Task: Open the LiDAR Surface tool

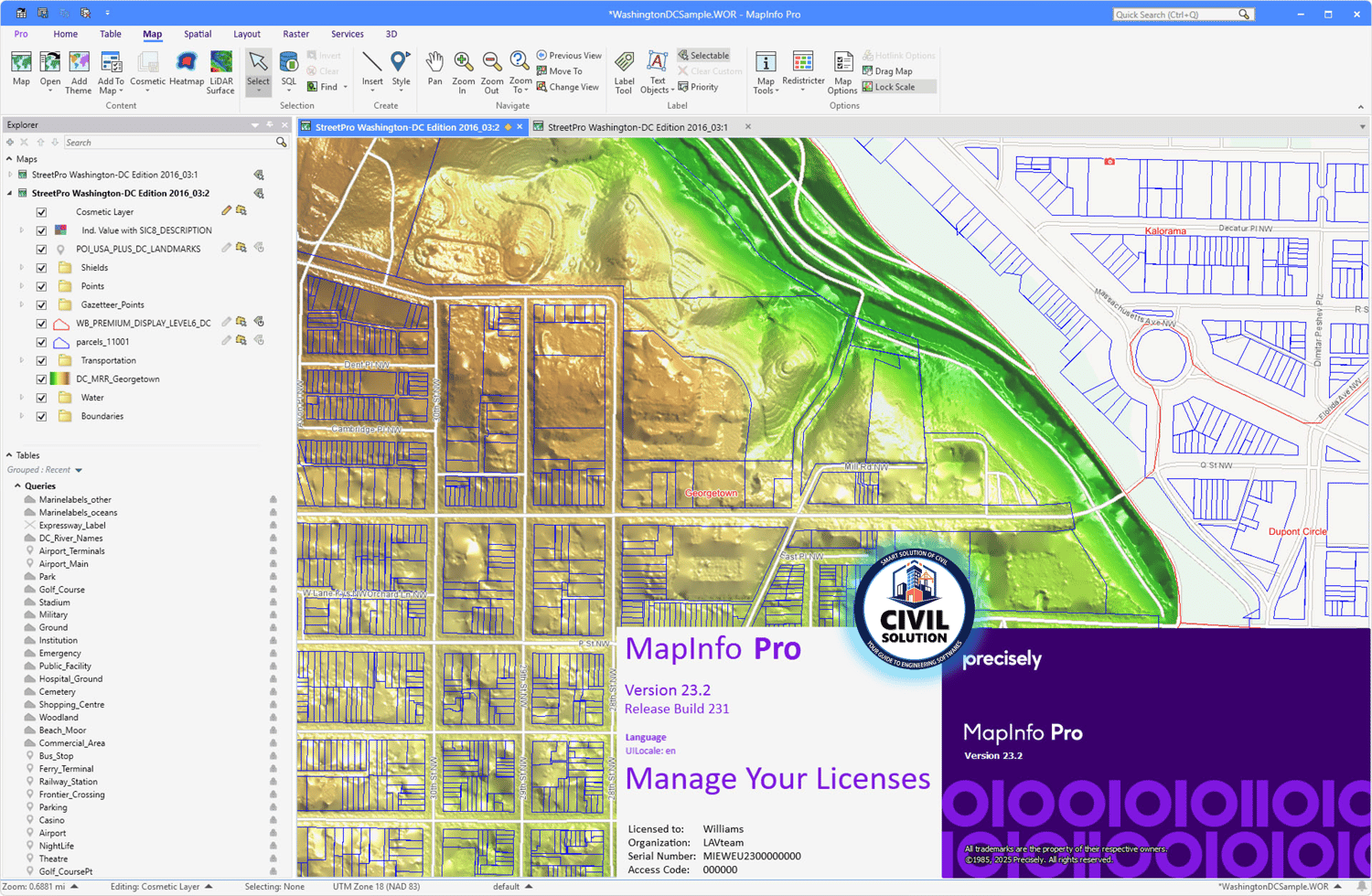Action: 220,71
